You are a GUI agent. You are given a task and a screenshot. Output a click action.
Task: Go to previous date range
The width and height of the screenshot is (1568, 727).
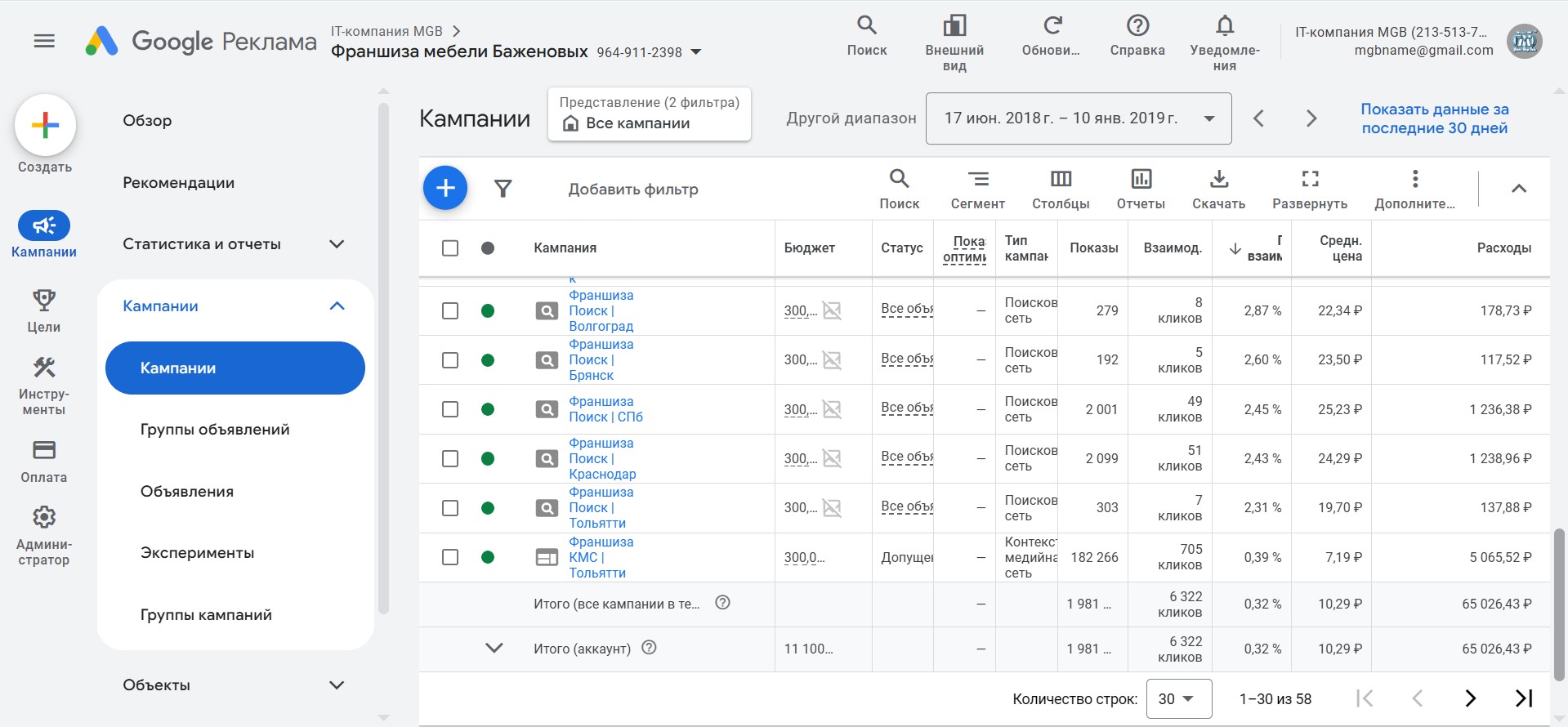pos(1258,118)
